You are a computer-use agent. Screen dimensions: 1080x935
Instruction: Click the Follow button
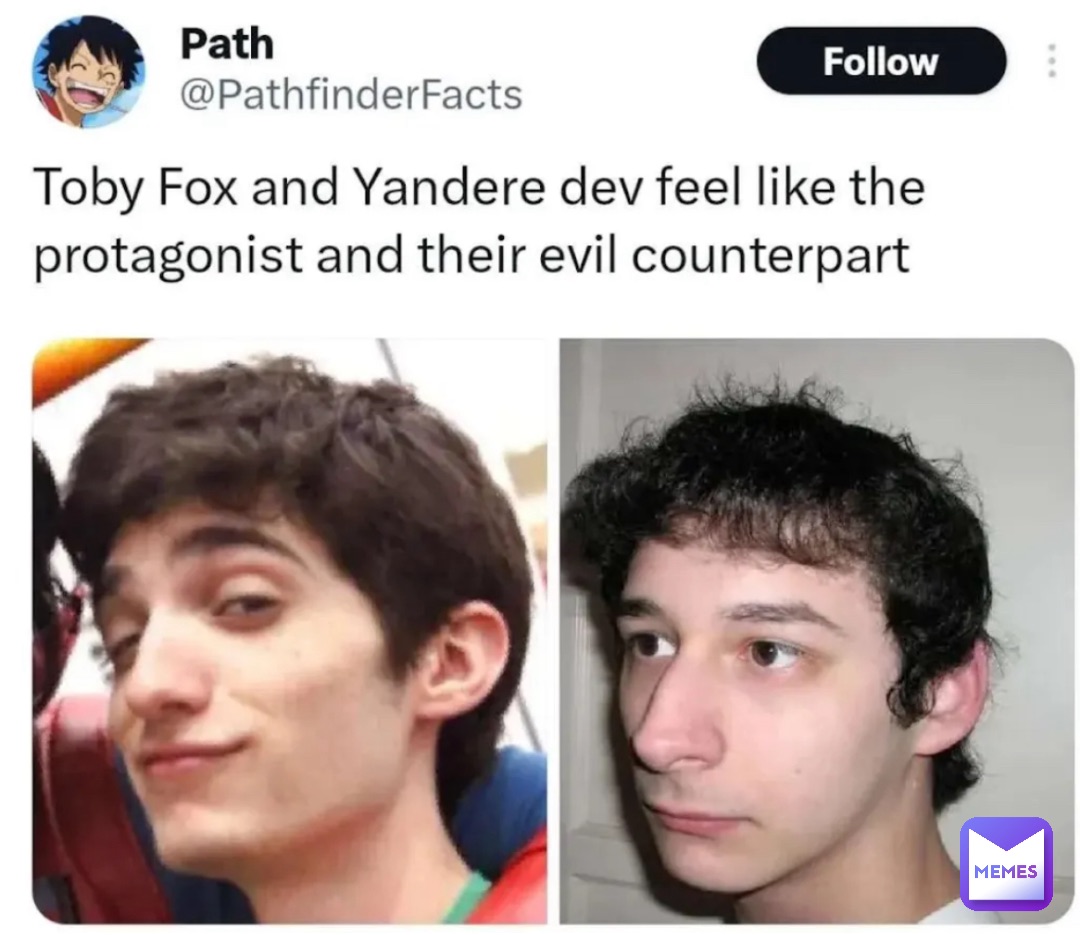click(x=881, y=61)
